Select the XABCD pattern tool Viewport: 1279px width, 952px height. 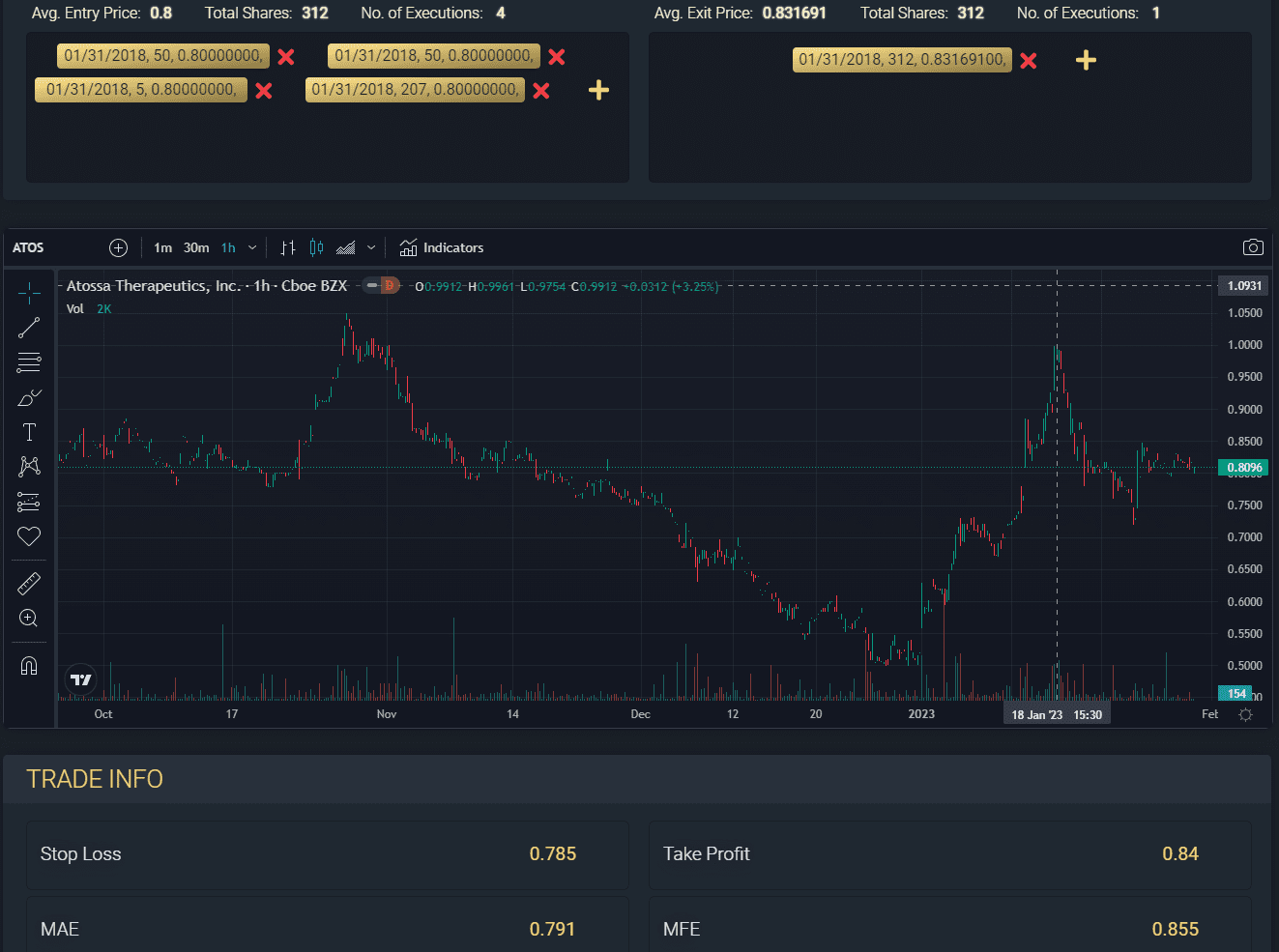point(29,467)
